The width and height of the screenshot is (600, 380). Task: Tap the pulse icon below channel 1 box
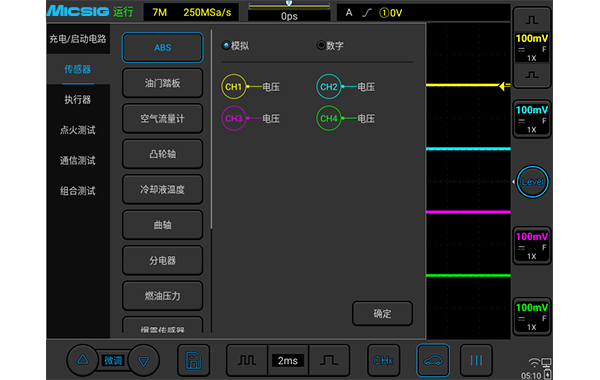[532, 75]
